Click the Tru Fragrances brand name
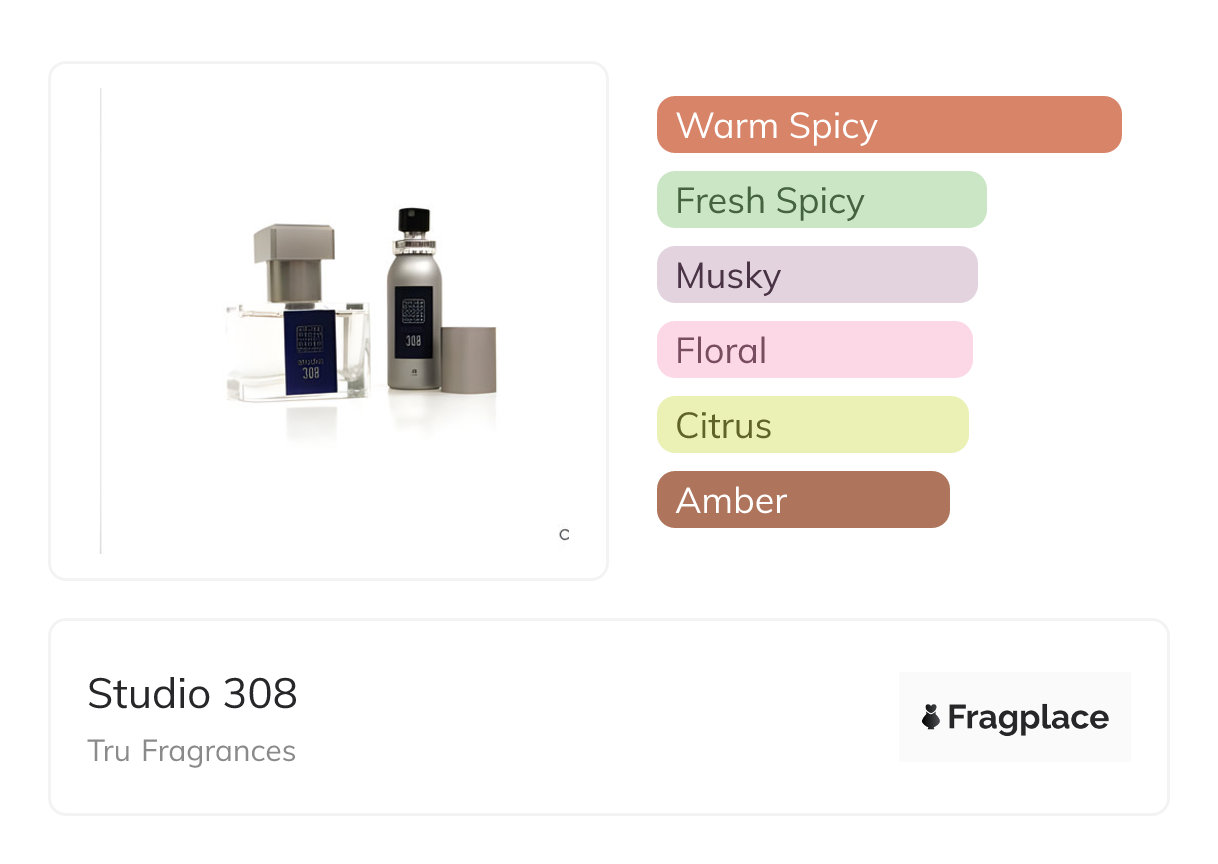Viewport: 1218px width, 864px height. tap(191, 751)
